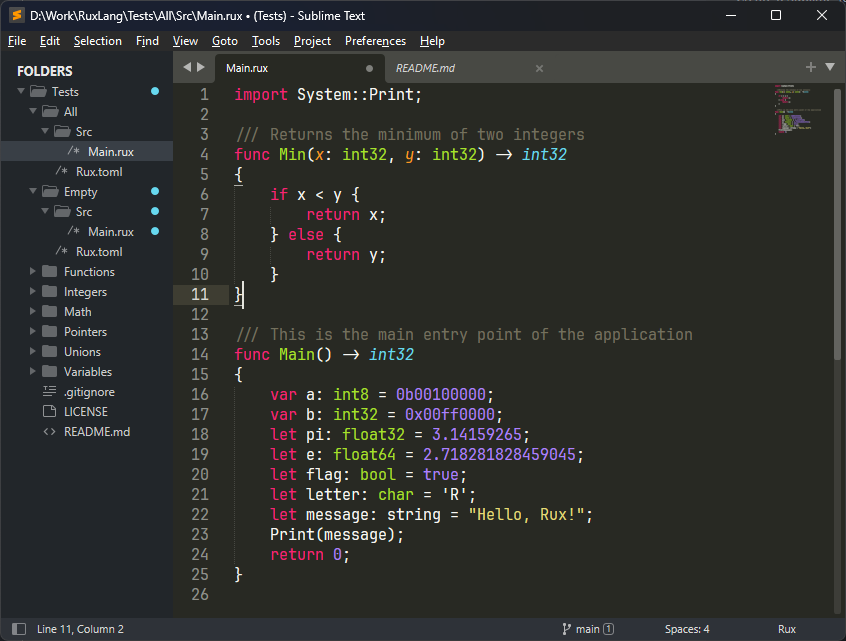Open Main.rux under All/Src in sidebar

[111, 152]
